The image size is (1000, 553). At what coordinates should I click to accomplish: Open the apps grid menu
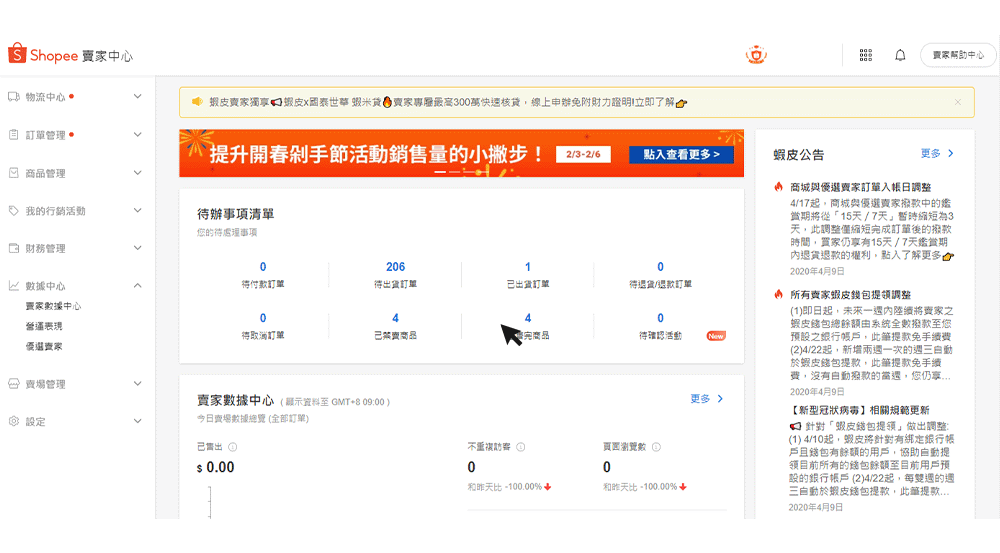pyautogui.click(x=866, y=55)
